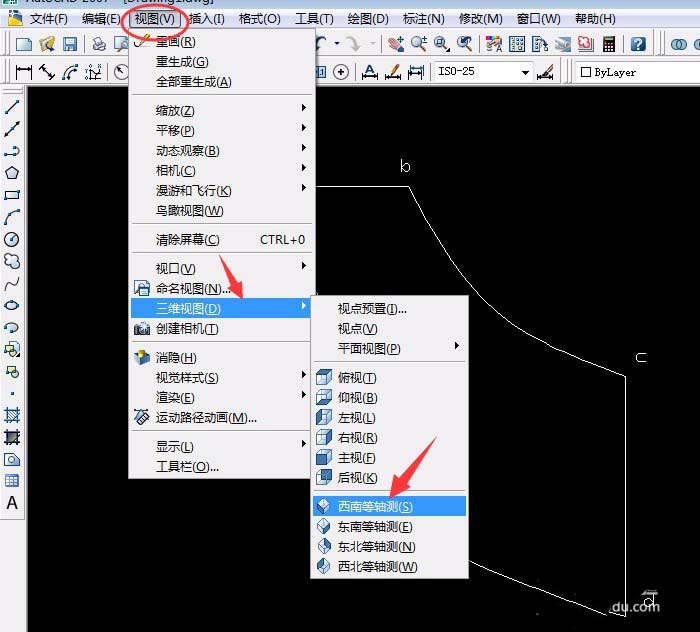Expand the 视觉样式(S) submenu
This screenshot has width=700, height=632.
221,378
